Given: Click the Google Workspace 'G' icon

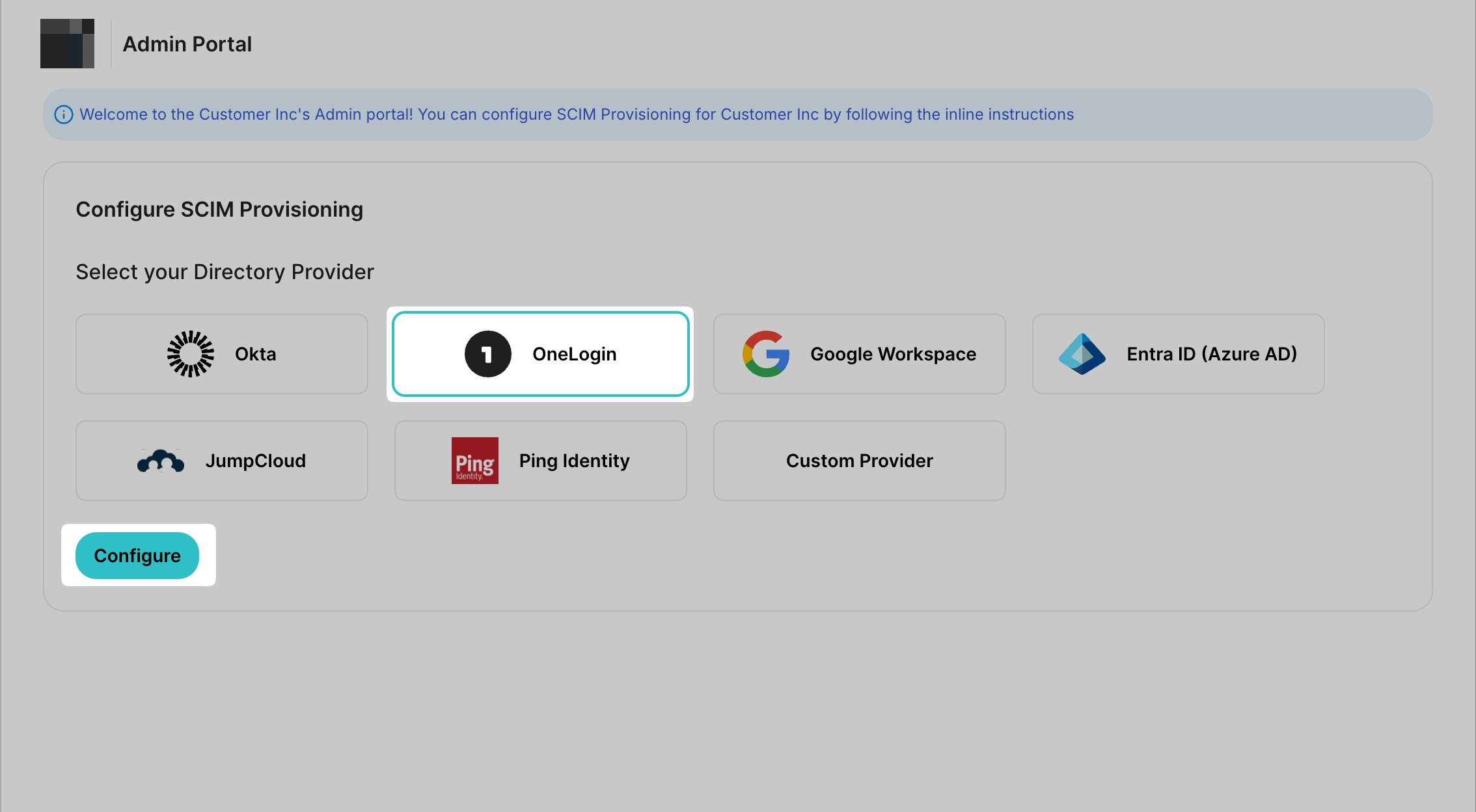Looking at the screenshot, I should 765,353.
